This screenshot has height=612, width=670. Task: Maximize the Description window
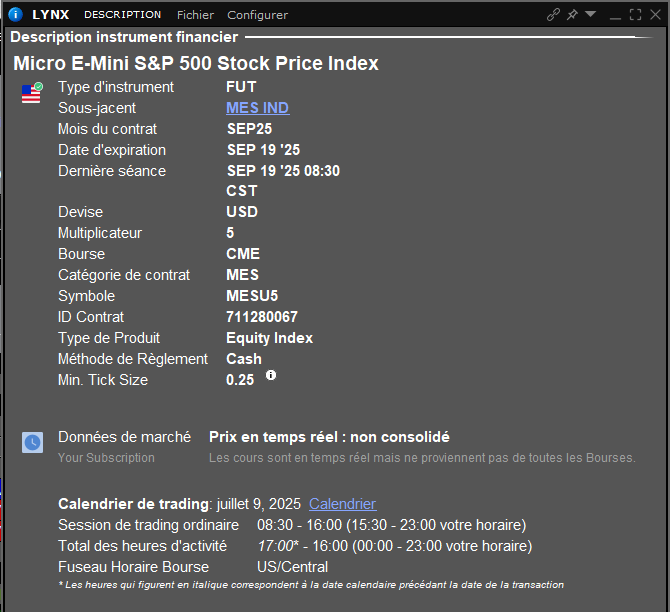coord(635,15)
